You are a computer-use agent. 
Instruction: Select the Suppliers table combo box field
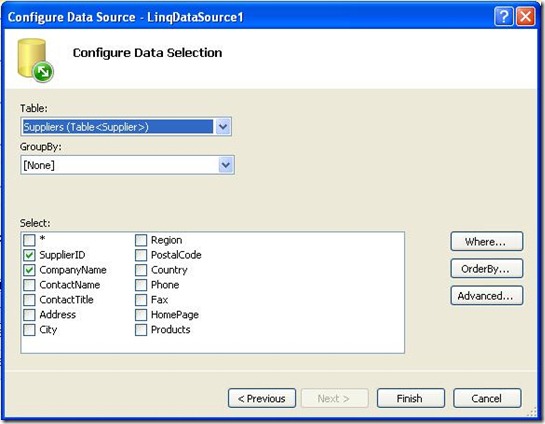coord(126,127)
